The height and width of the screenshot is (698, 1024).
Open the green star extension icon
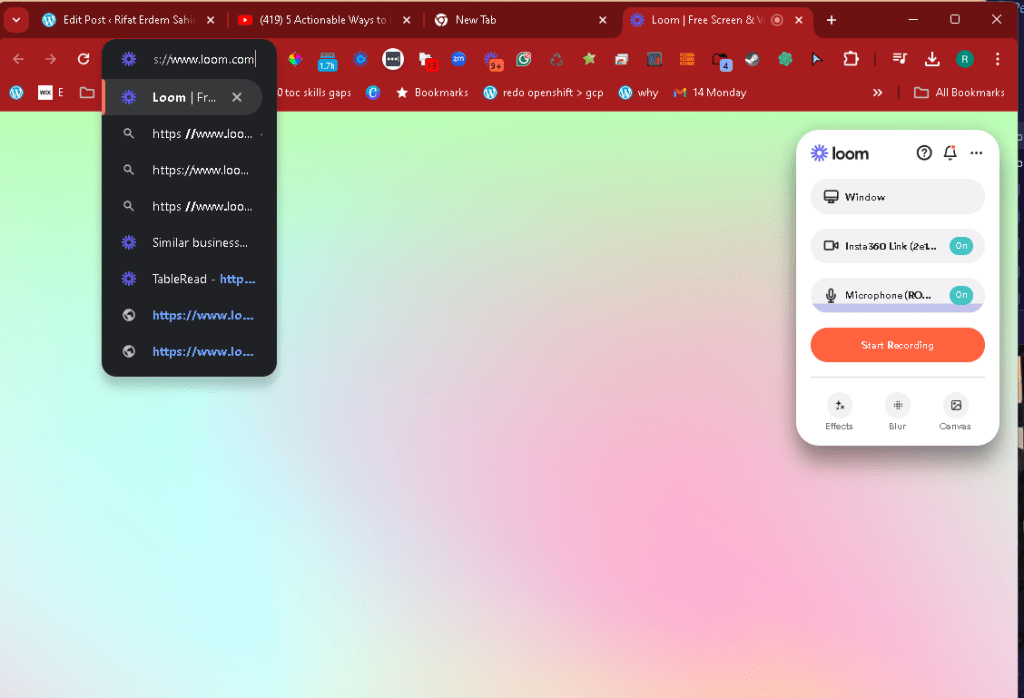tap(589, 59)
